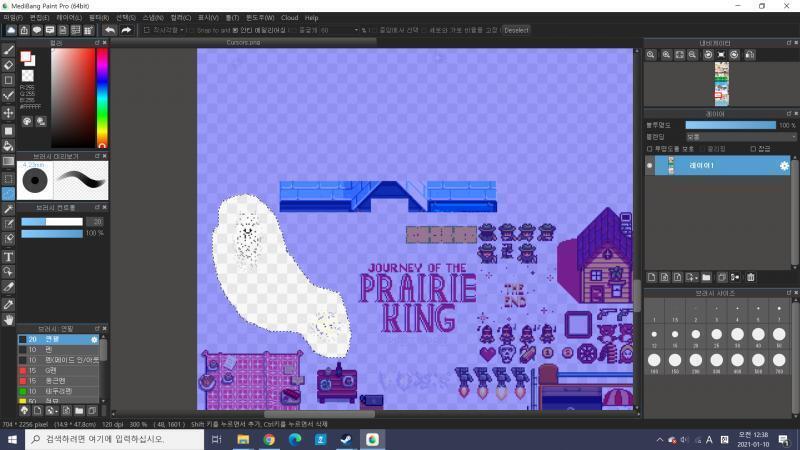Select the Gradient tool
The image size is (800, 450).
point(9,161)
